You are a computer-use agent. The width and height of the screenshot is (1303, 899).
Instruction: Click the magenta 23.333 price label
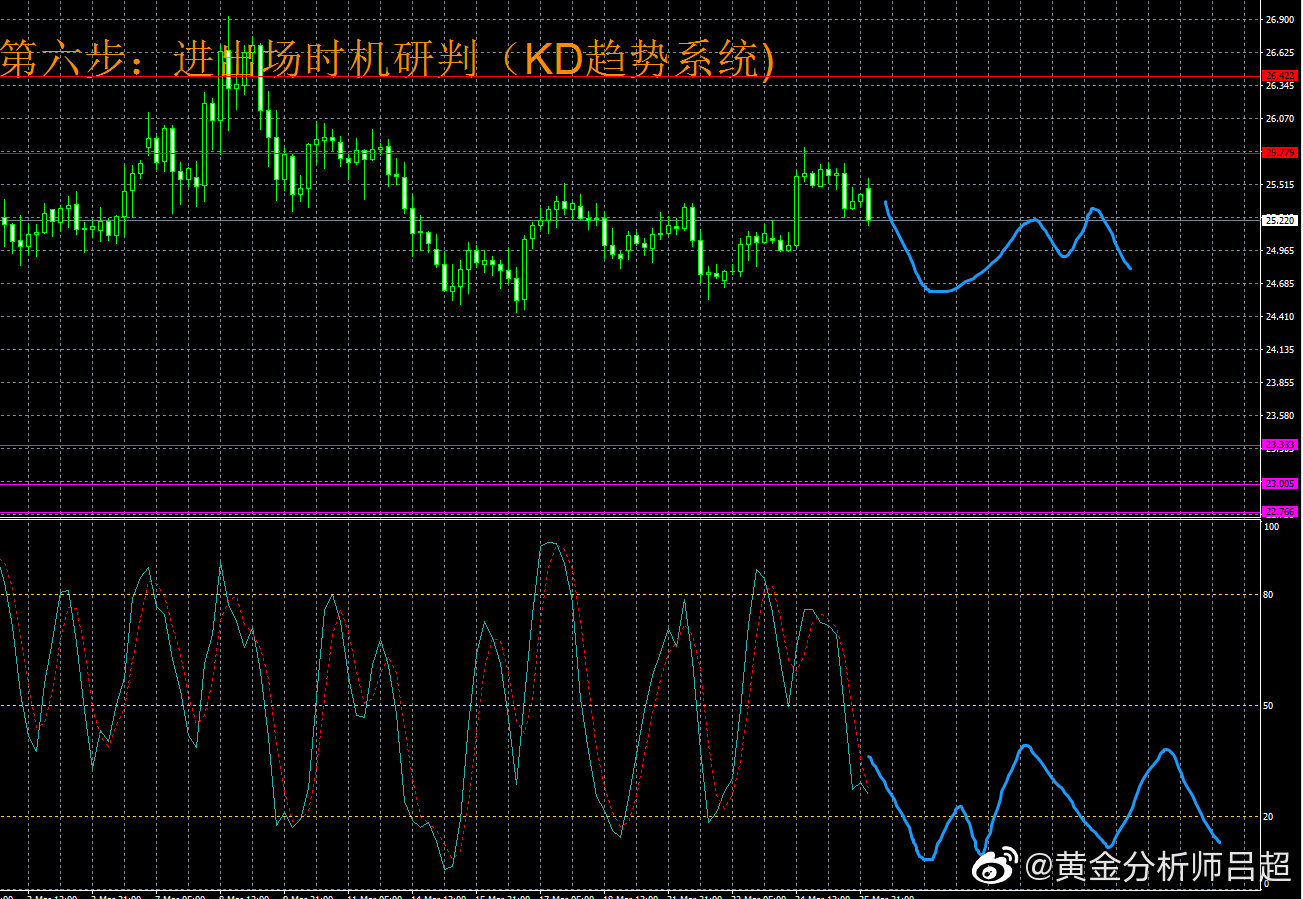pos(1280,445)
